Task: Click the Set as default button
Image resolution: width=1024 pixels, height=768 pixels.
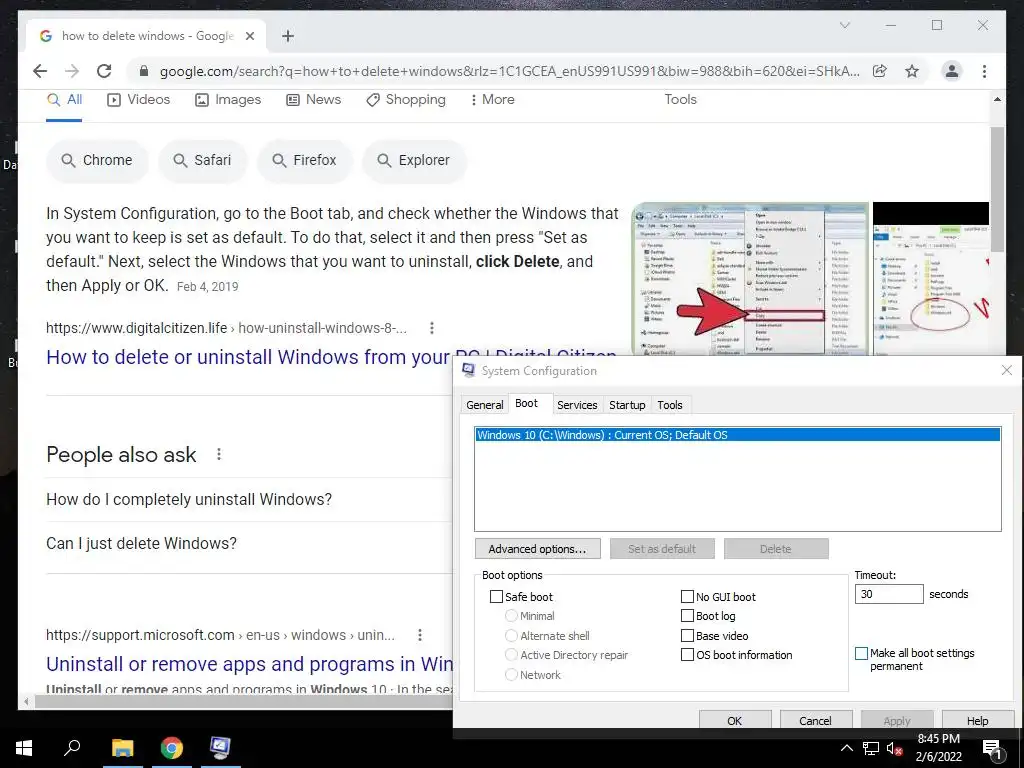Action: 662,549
